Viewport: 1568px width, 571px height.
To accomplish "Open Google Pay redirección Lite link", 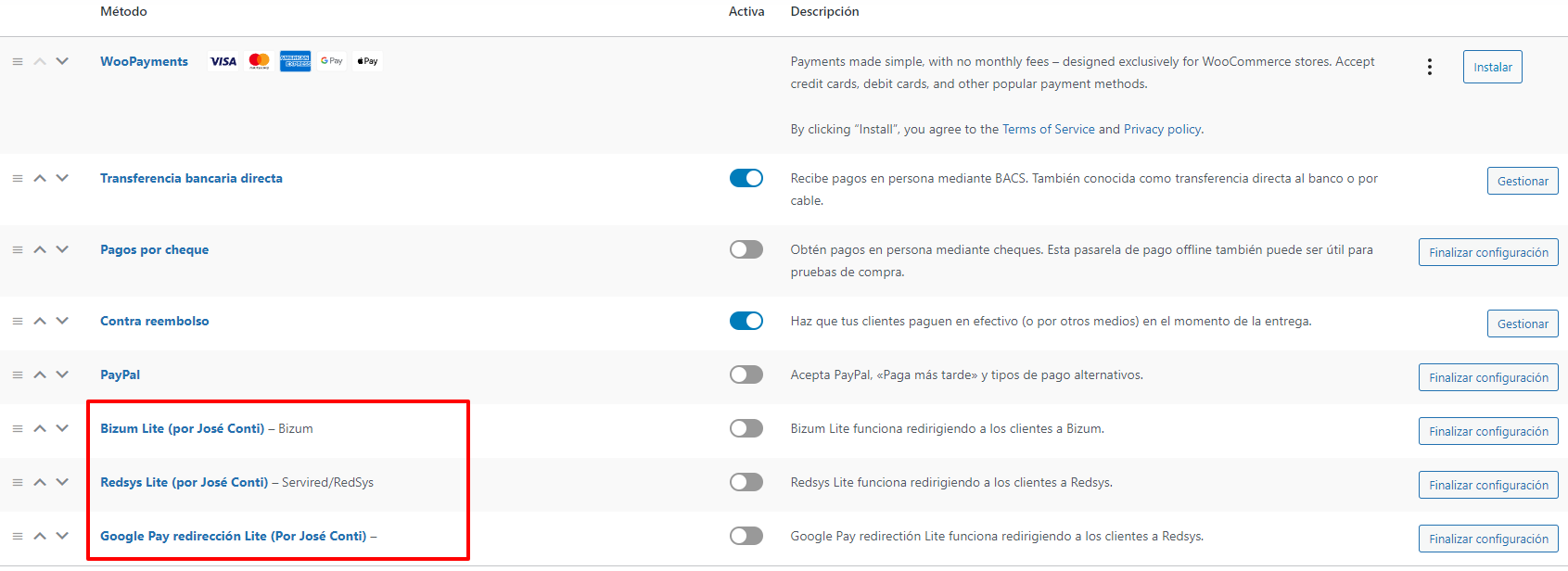I will (x=233, y=536).
